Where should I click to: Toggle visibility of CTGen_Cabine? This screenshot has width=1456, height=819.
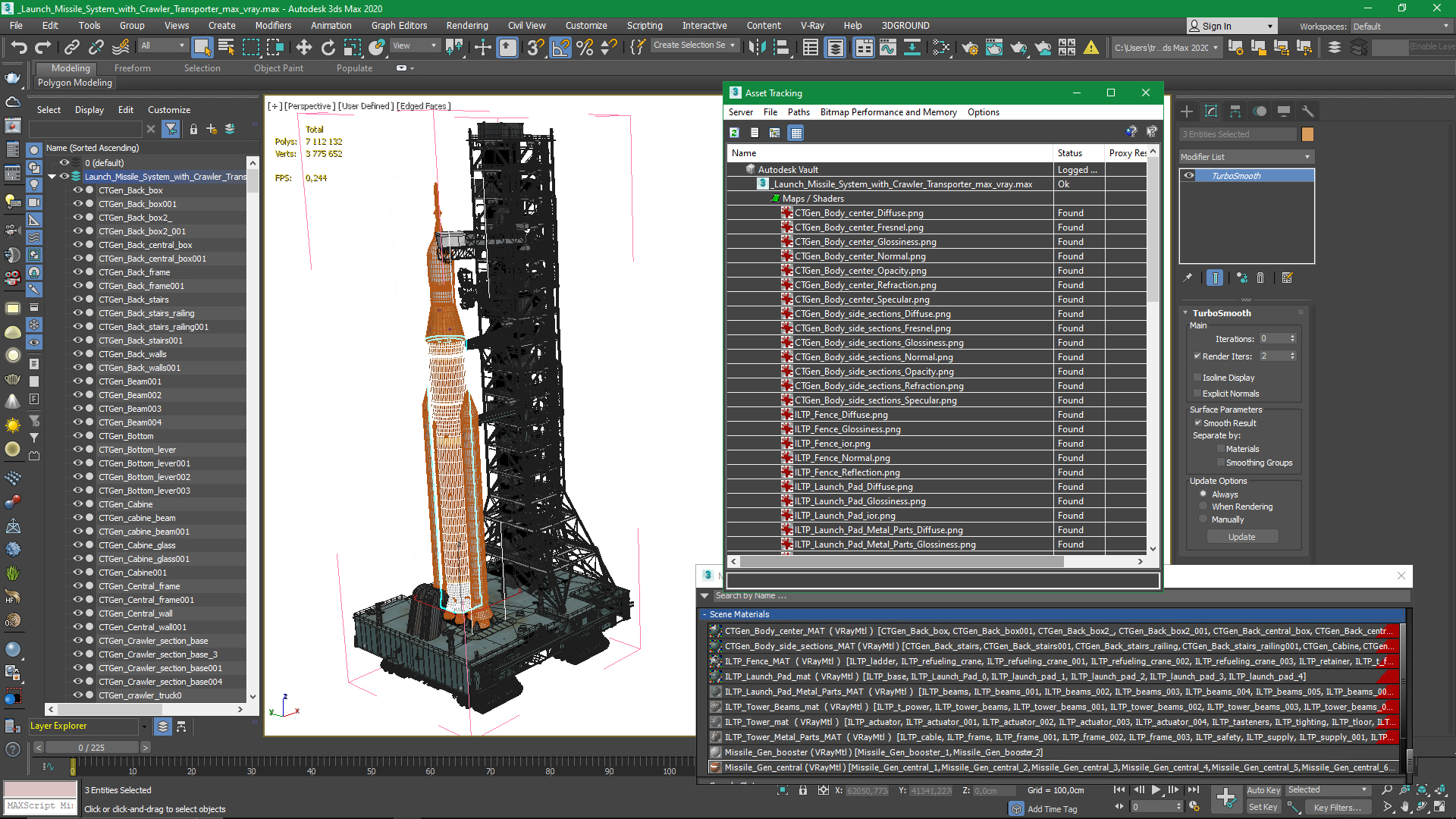click(77, 504)
